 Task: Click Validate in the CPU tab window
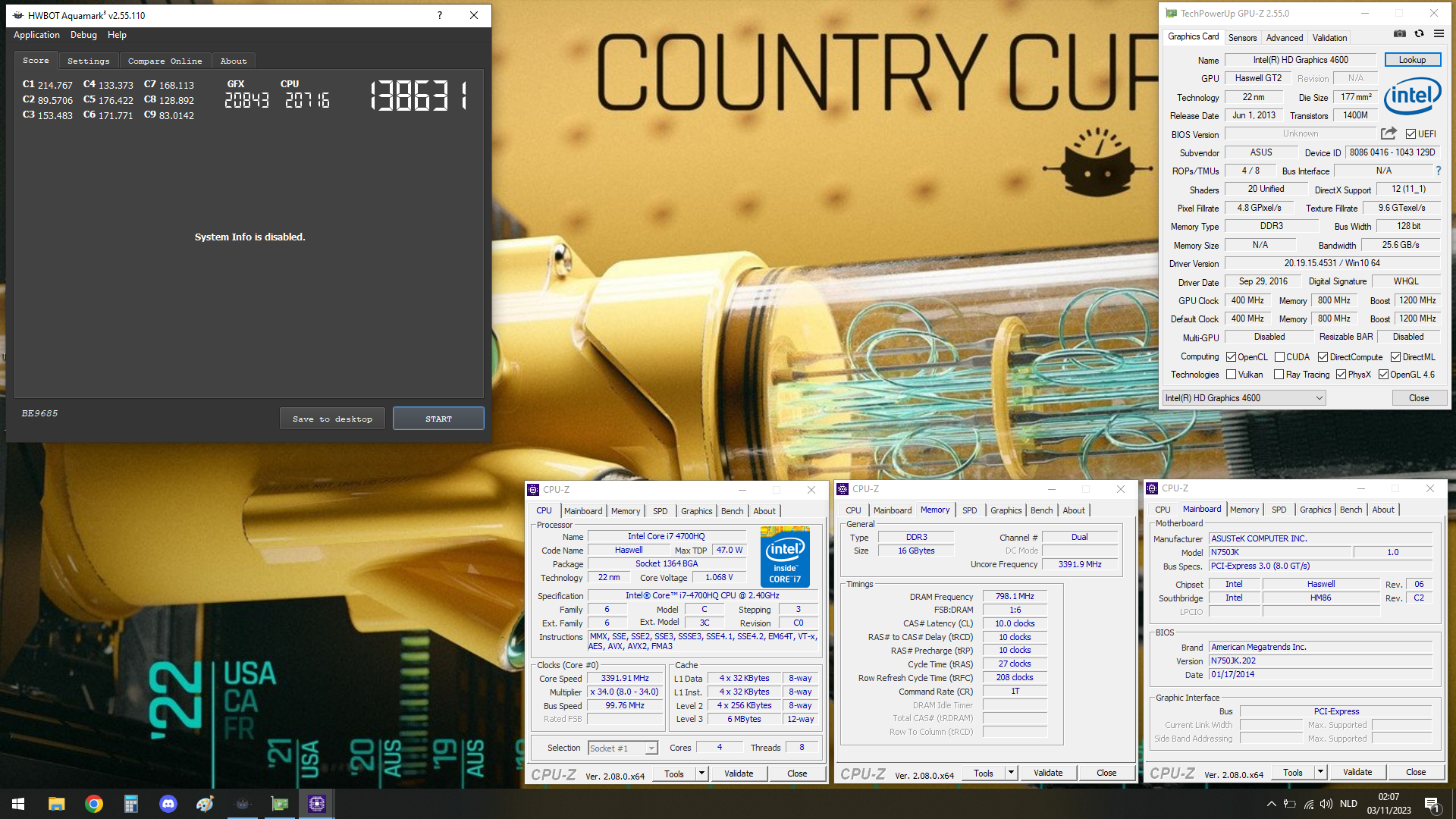[x=739, y=773]
